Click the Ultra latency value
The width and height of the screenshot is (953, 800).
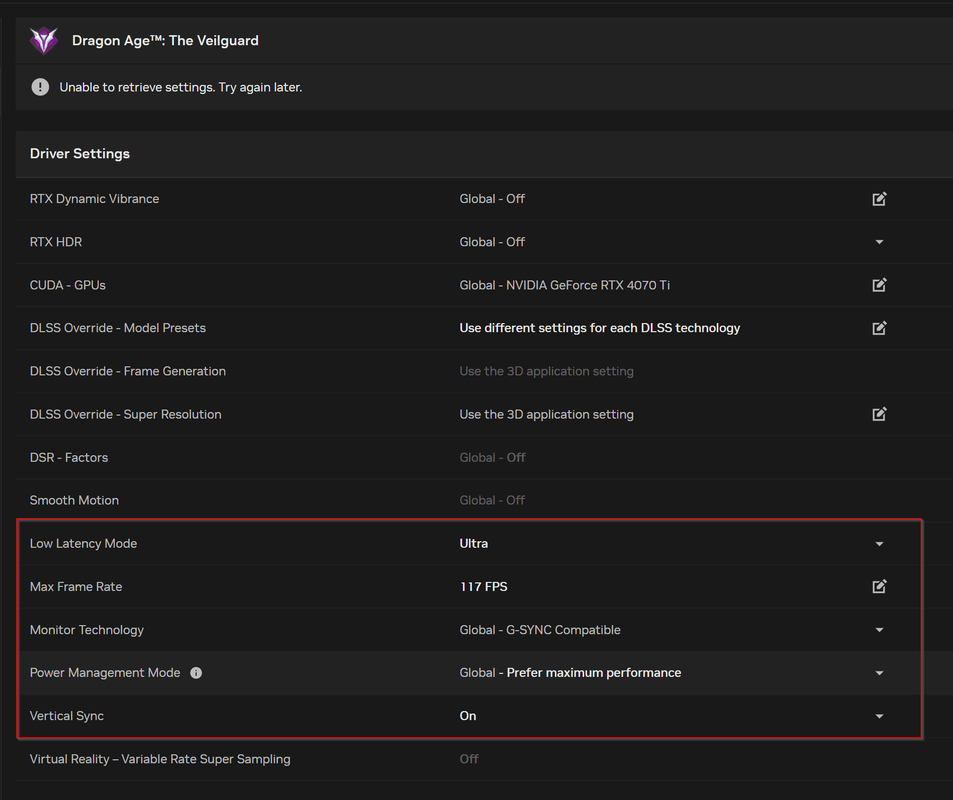(474, 544)
